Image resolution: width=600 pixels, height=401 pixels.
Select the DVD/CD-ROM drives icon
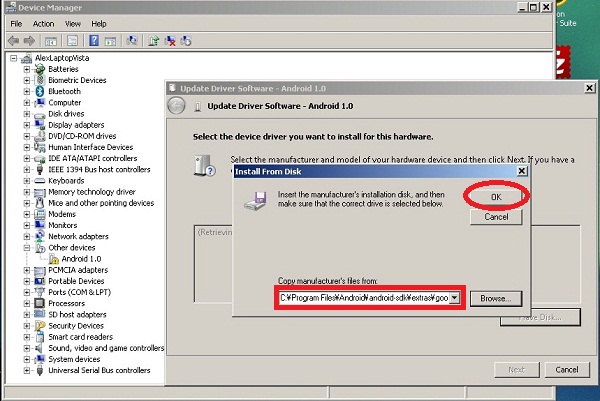[40, 136]
